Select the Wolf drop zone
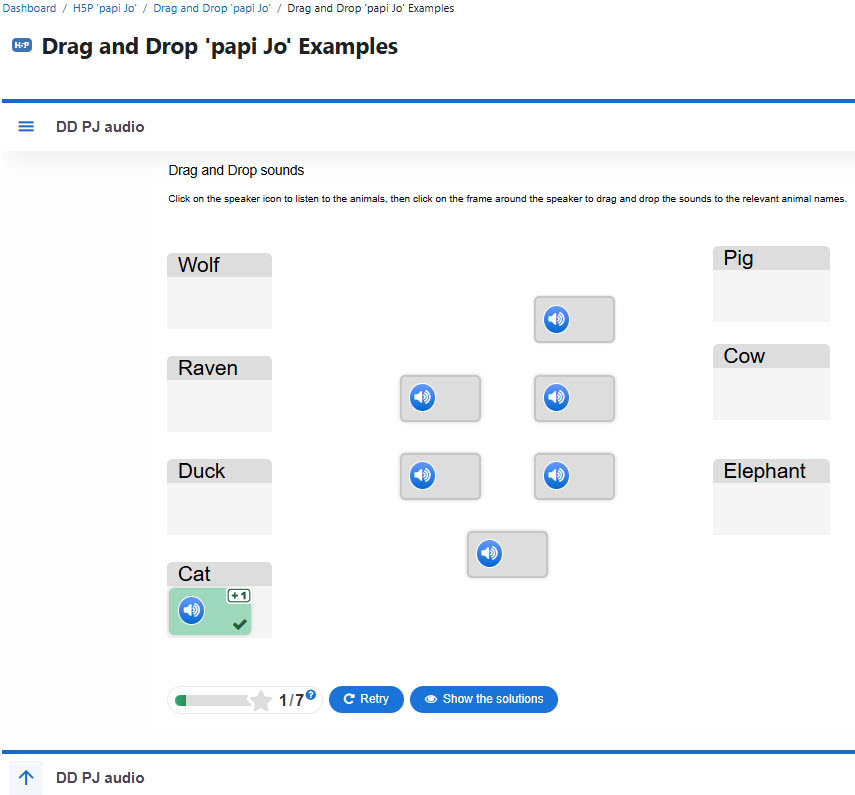The width and height of the screenshot is (855, 795). tap(219, 291)
